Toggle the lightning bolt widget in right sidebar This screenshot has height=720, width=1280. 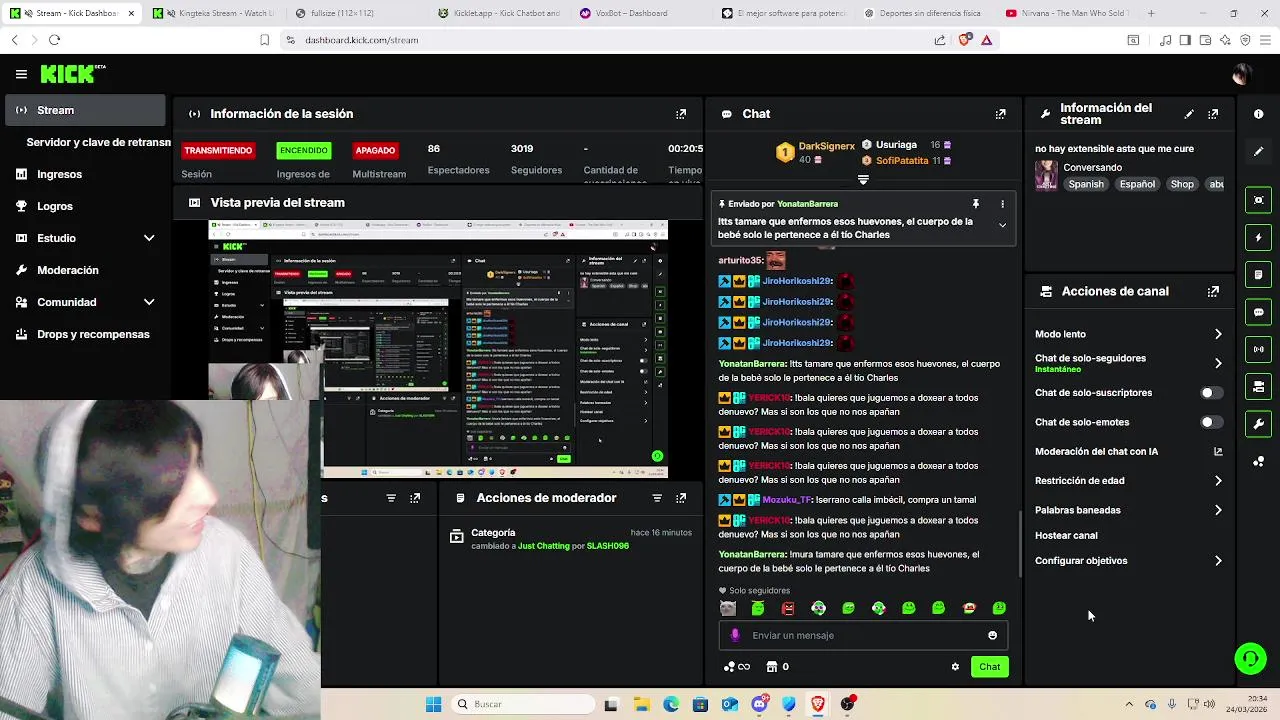tap(1258, 238)
